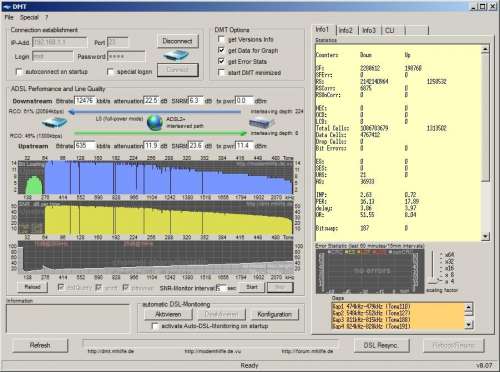
Task: Click the globe icon in ADSL panel
Action: 155,122
